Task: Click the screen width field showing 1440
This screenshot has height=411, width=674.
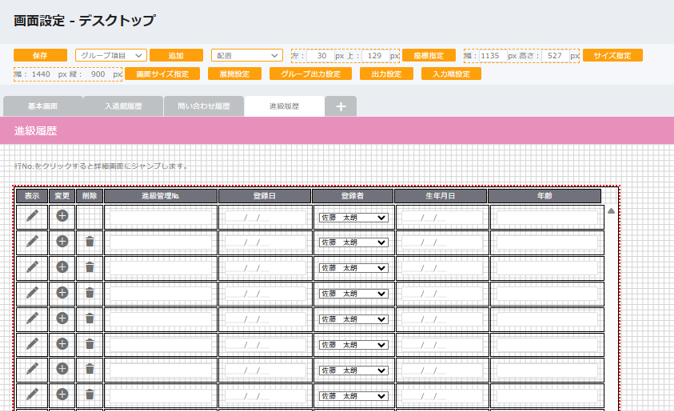Action: [x=42, y=74]
